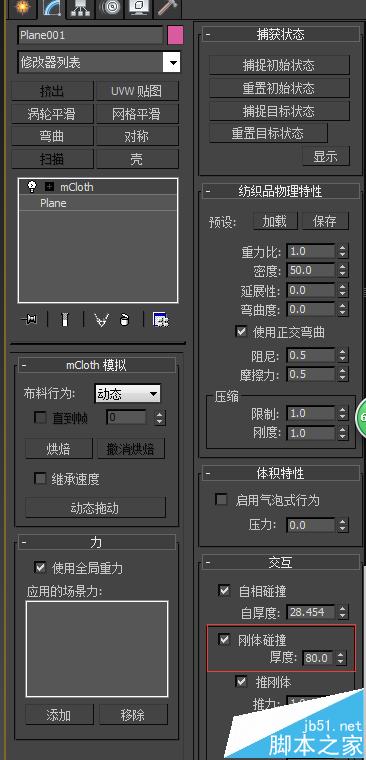
Task: Click the Plane001 object name field
Action: click(90, 35)
